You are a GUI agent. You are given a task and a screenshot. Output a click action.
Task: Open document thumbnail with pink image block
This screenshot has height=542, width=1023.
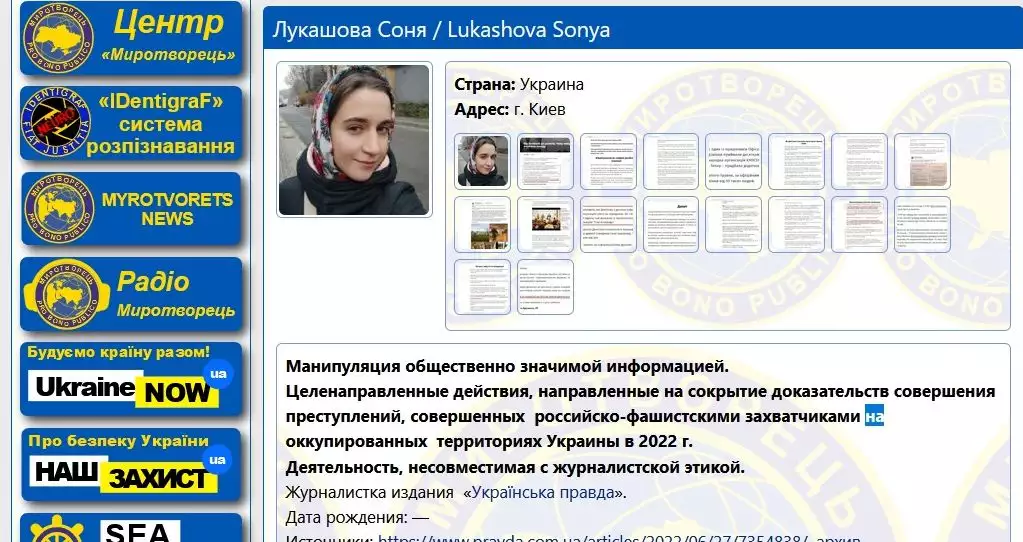tap(922, 161)
